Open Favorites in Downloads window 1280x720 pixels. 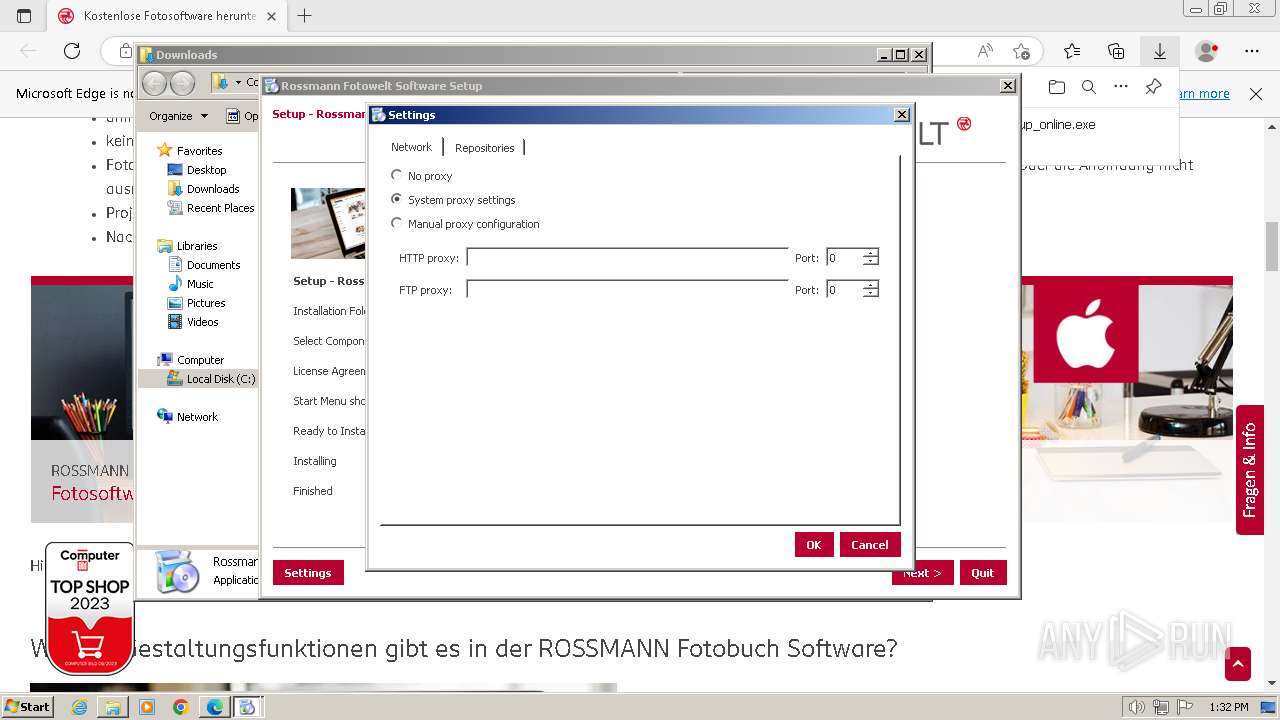(199, 151)
